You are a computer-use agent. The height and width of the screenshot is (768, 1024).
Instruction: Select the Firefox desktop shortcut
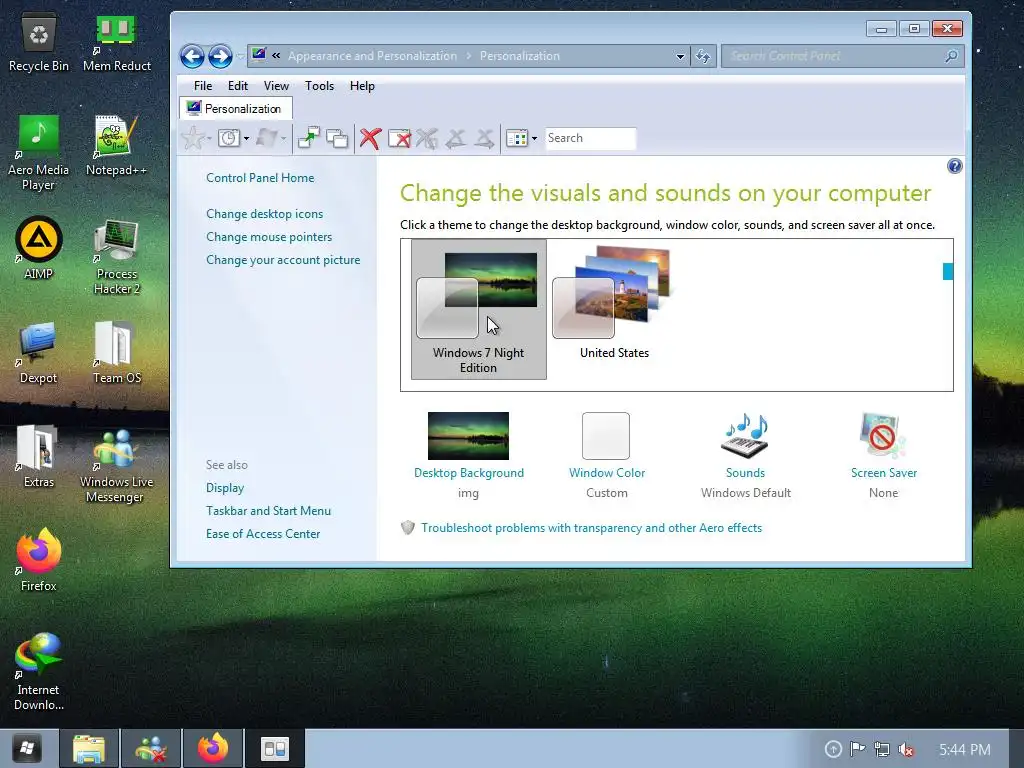point(39,560)
